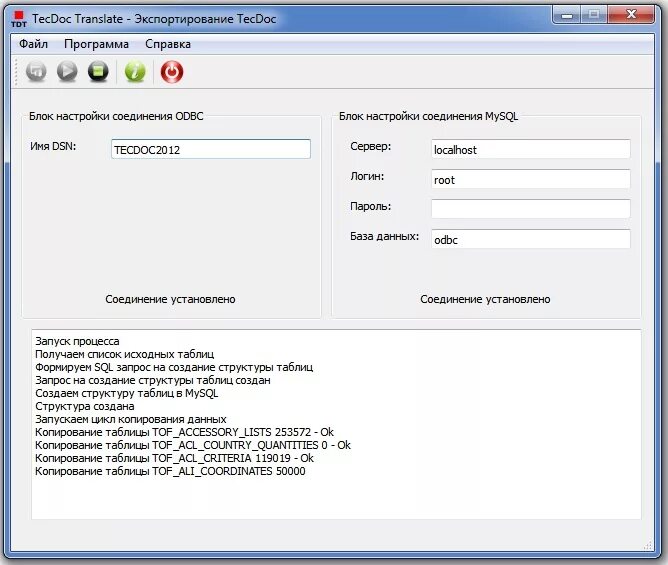Click log line TOF_ACL_CRITERIA 119019 - Ok

(174, 458)
